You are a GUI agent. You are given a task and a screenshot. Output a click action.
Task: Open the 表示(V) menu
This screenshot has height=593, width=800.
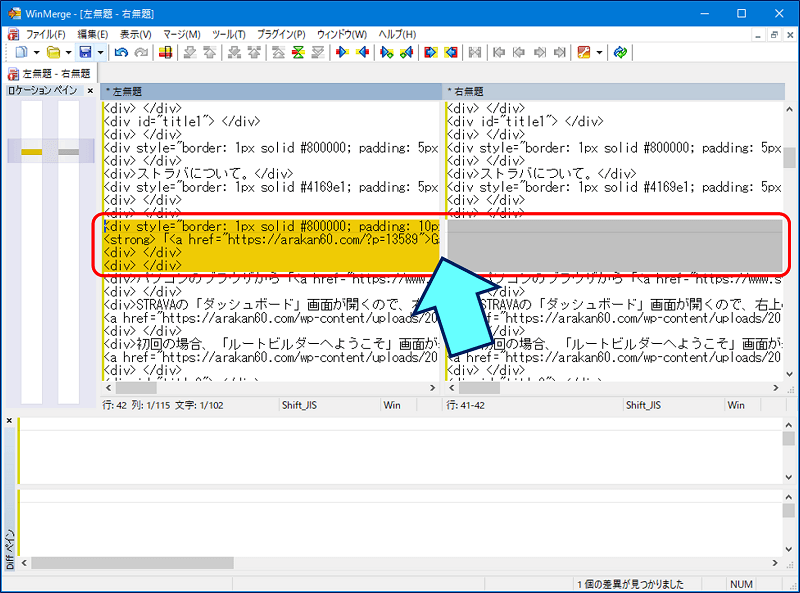136,35
